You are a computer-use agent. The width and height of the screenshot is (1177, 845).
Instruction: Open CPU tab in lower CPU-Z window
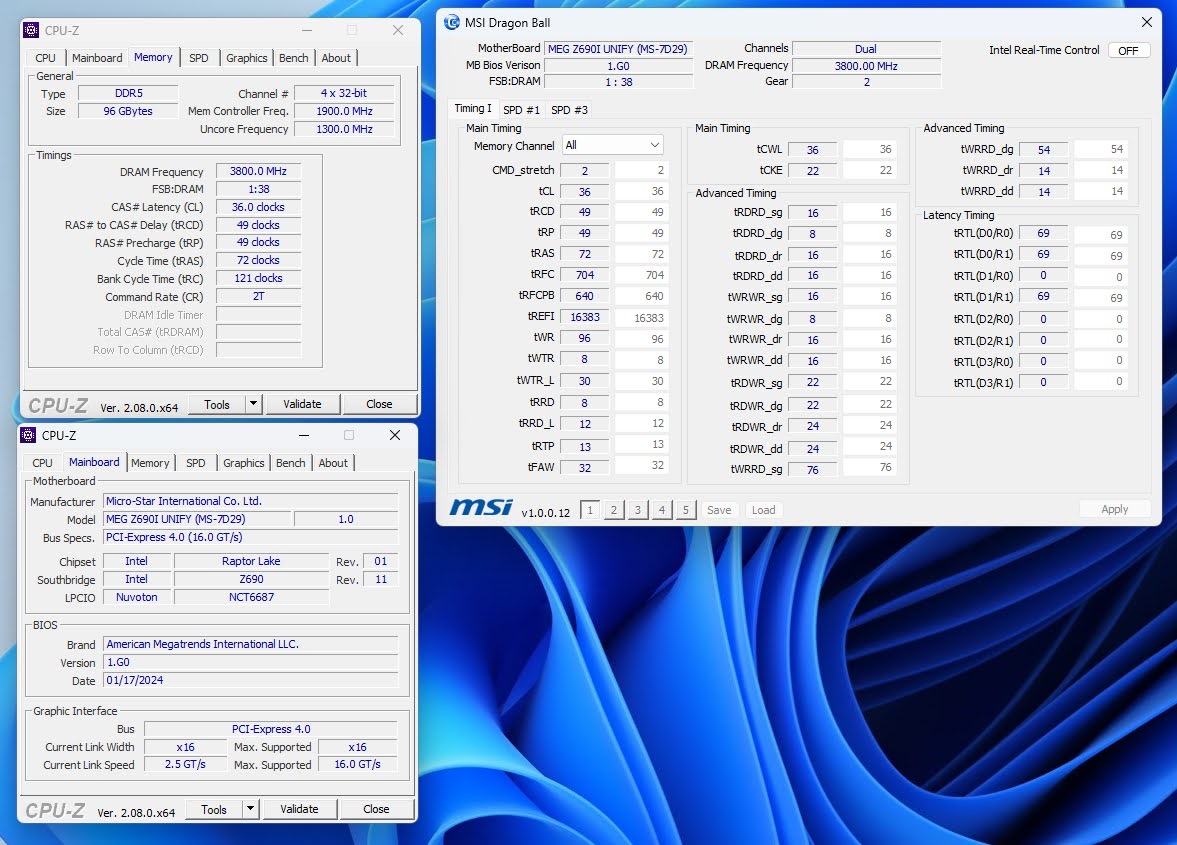click(42, 463)
